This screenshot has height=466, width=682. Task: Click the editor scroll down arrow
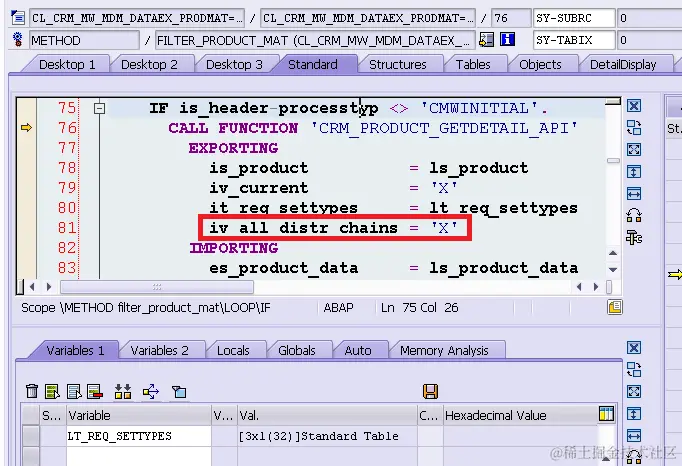coord(613,269)
